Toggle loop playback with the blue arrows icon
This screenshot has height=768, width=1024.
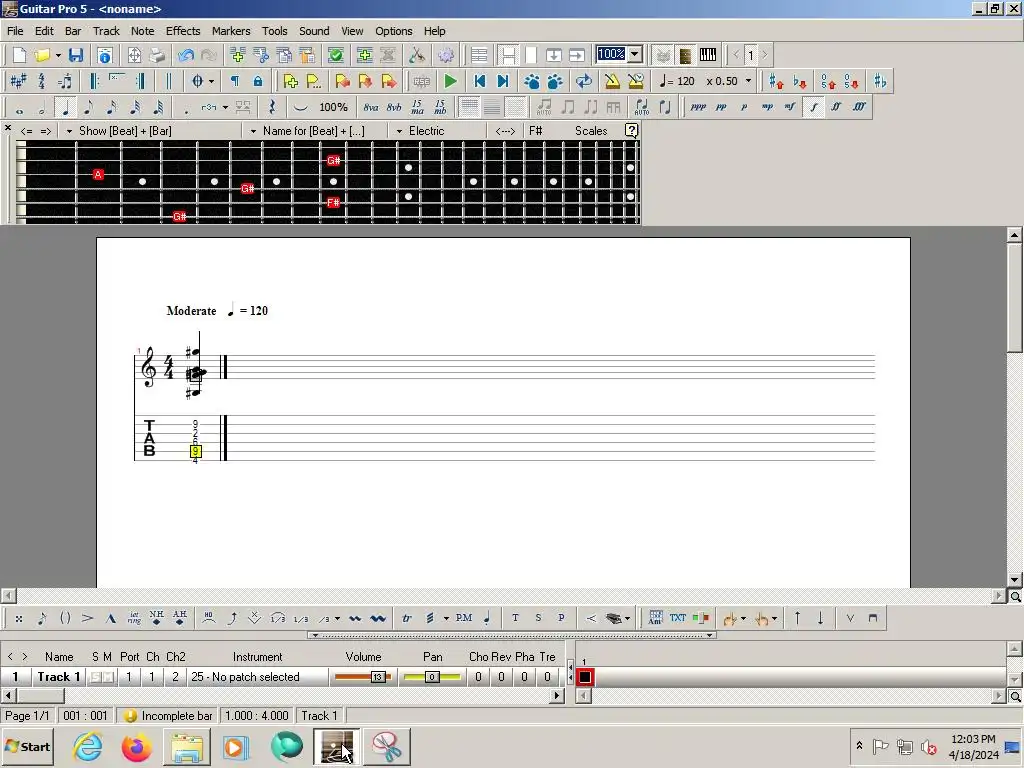pyautogui.click(x=584, y=82)
